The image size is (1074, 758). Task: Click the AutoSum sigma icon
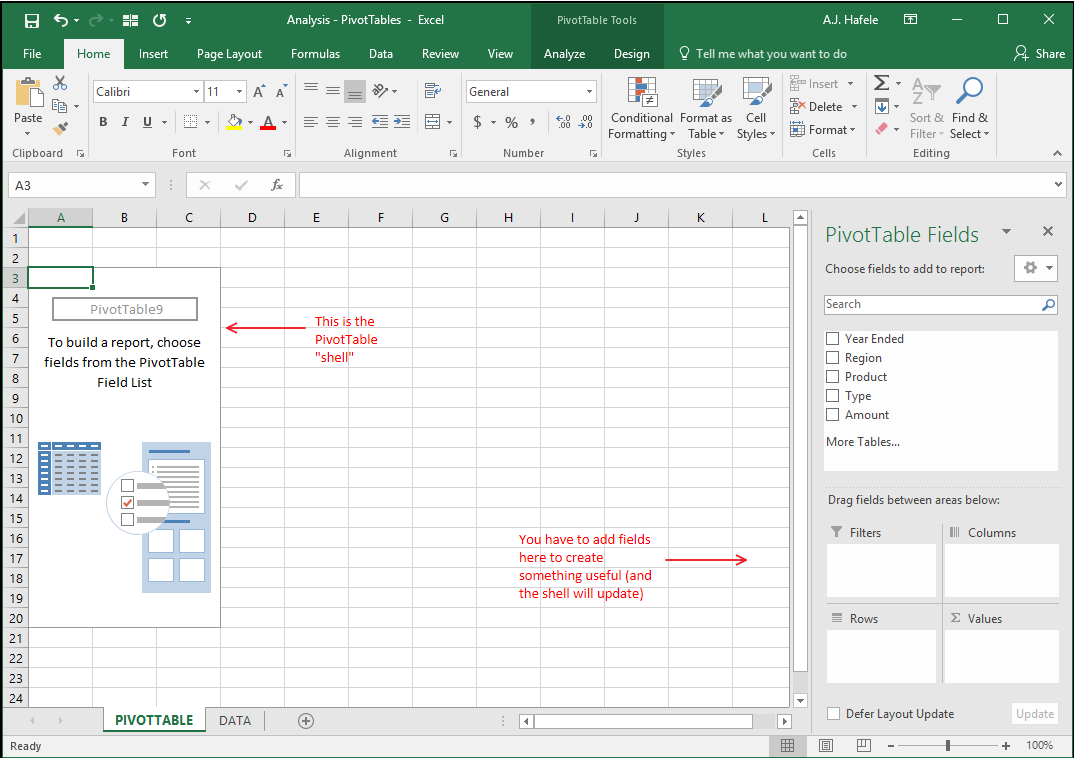point(882,83)
